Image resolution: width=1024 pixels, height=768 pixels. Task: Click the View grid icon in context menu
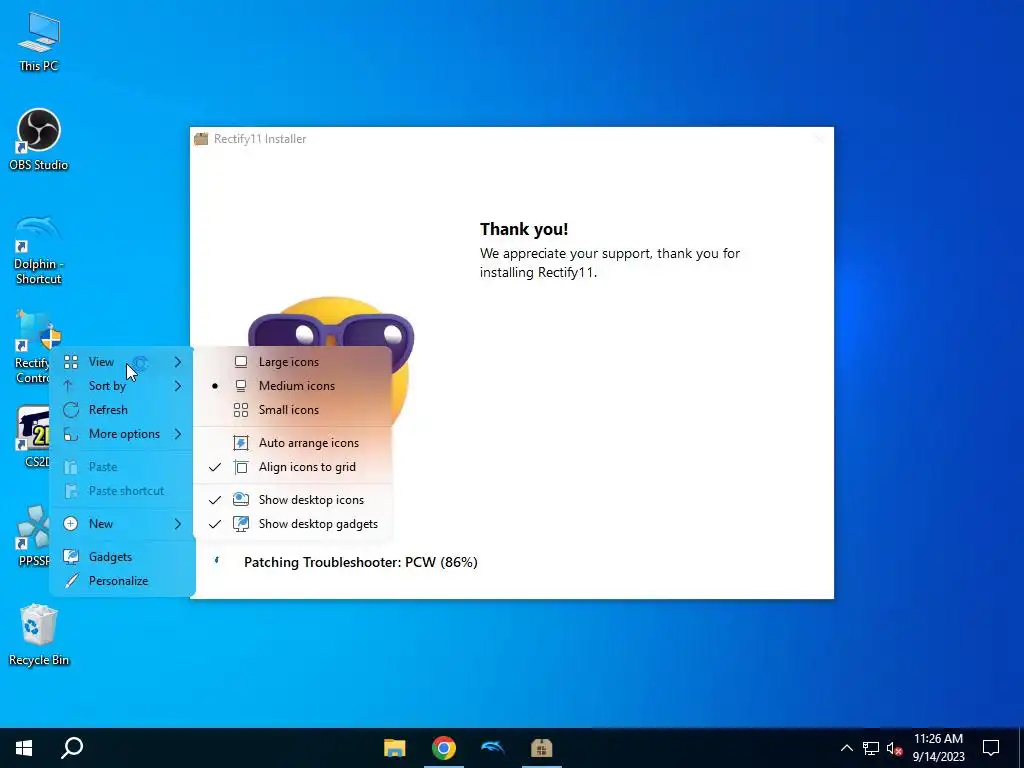(x=71, y=362)
